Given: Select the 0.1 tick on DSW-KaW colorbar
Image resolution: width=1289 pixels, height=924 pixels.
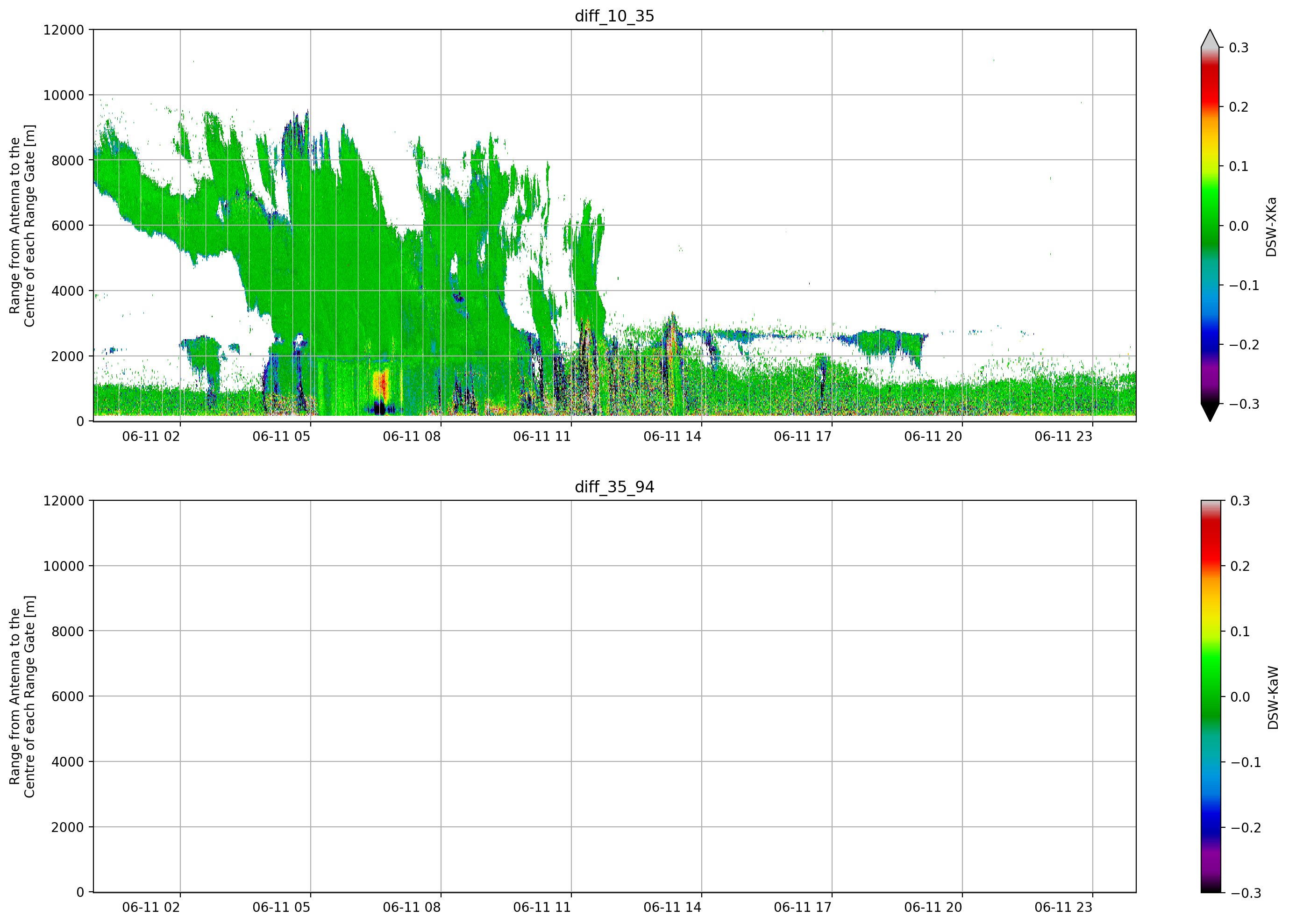Looking at the screenshot, I should pyautogui.click(x=1240, y=632).
